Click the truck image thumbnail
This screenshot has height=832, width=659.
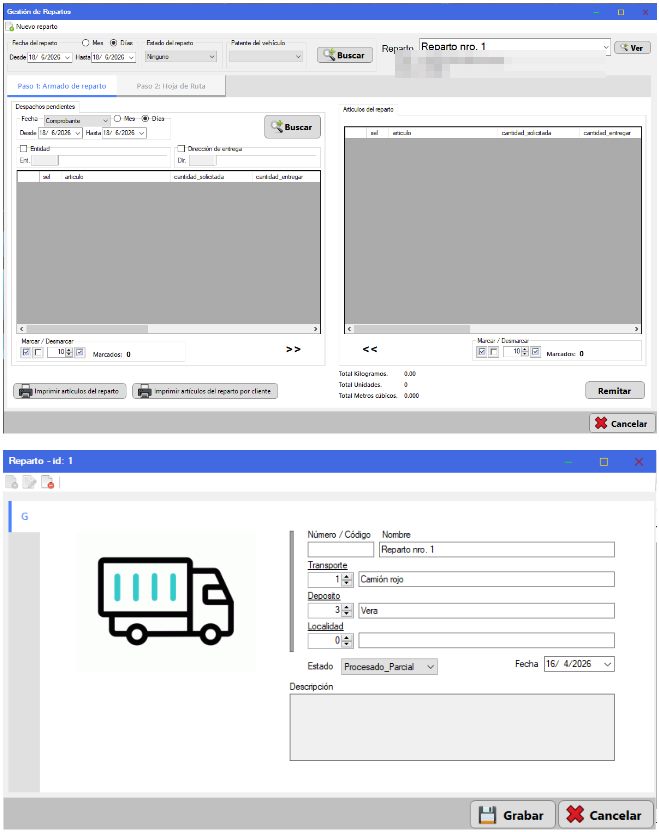point(166,601)
